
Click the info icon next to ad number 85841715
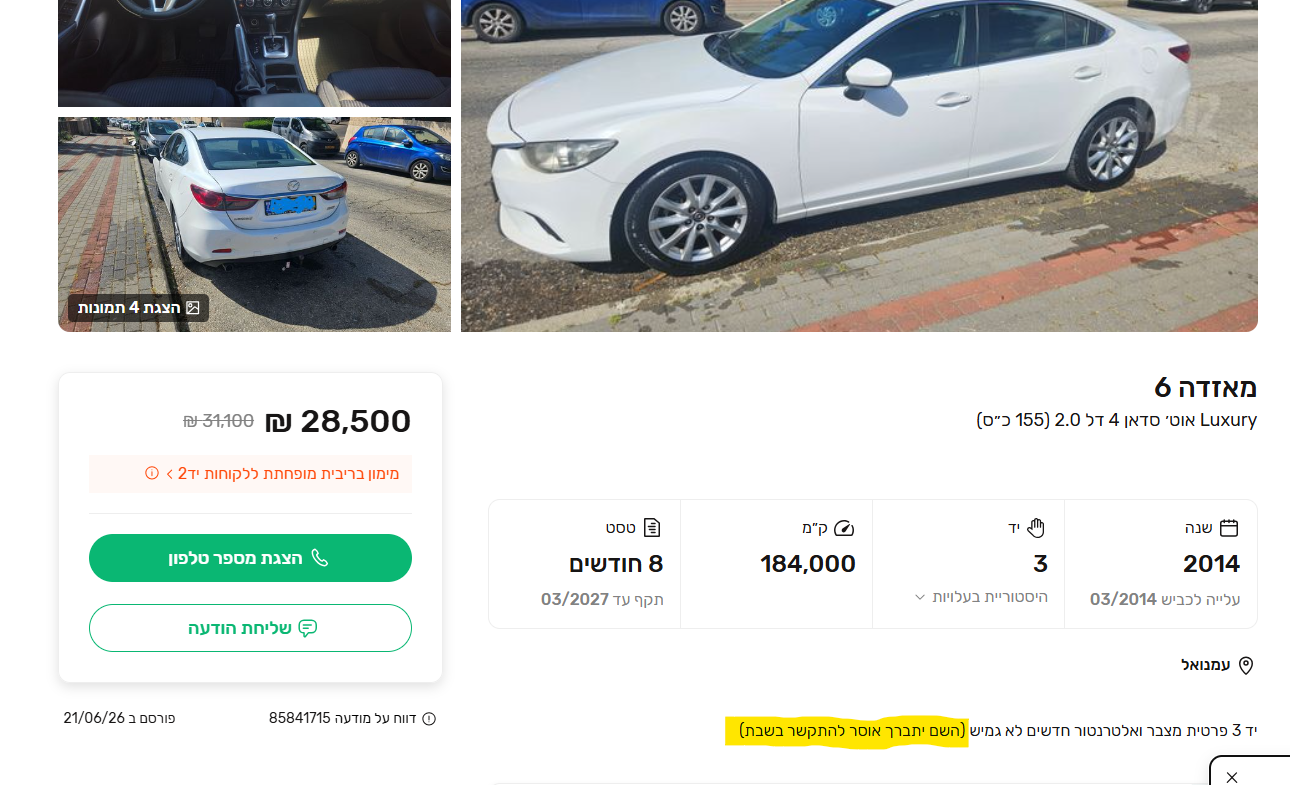click(x=429, y=718)
